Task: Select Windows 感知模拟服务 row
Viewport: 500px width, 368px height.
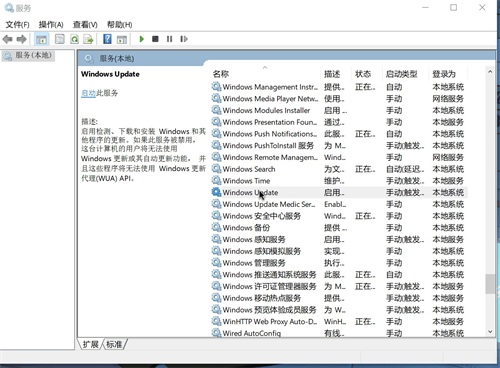Action: tap(338, 251)
